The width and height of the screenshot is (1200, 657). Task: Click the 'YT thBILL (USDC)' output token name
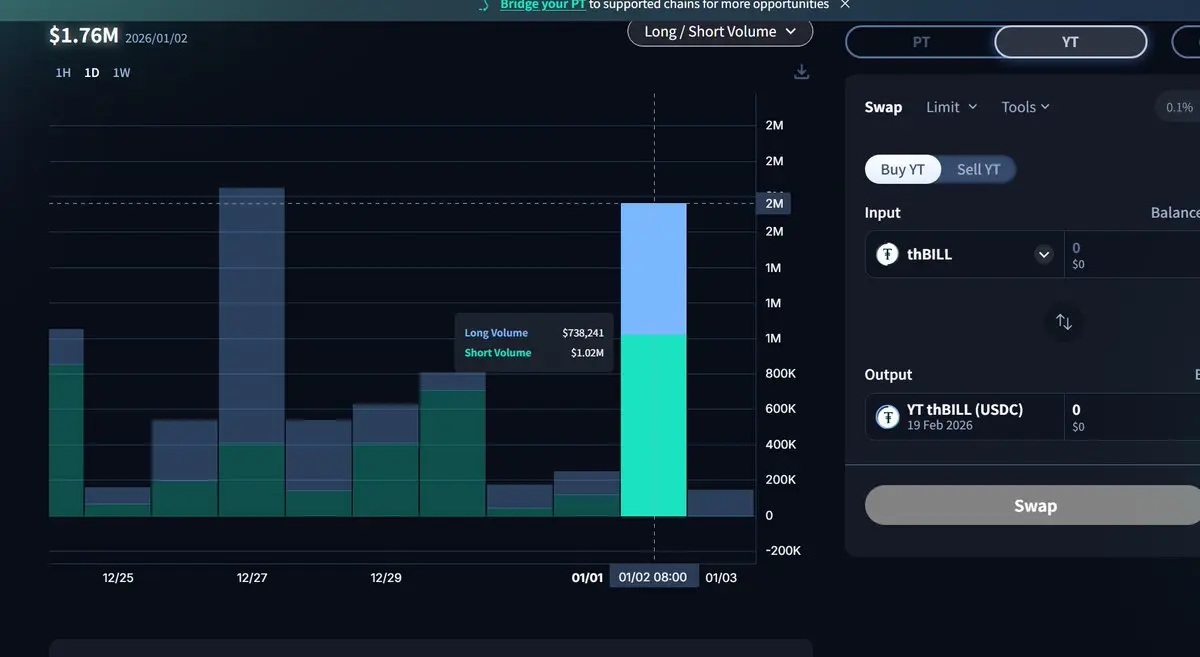pos(965,409)
